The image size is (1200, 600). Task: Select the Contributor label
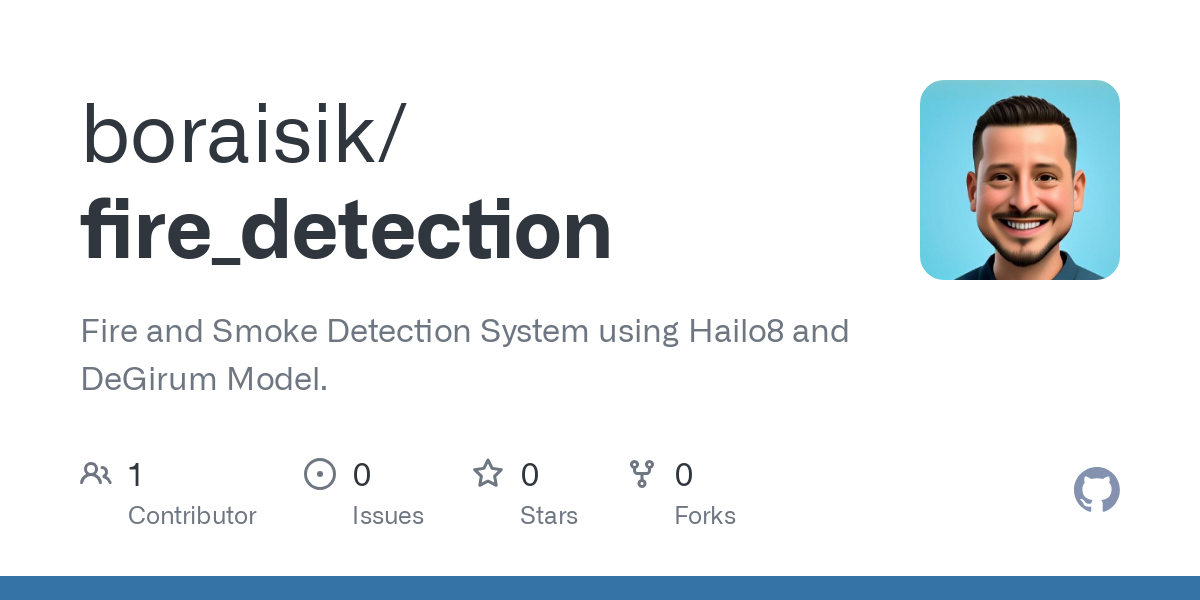pos(192,516)
